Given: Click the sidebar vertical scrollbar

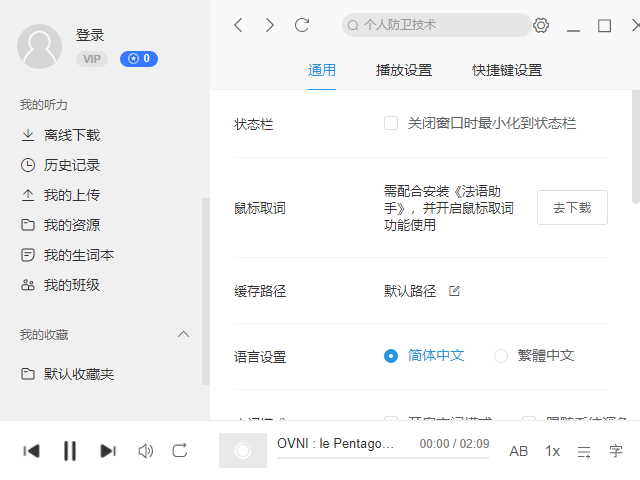Looking at the screenshot, I should click(x=206, y=291).
